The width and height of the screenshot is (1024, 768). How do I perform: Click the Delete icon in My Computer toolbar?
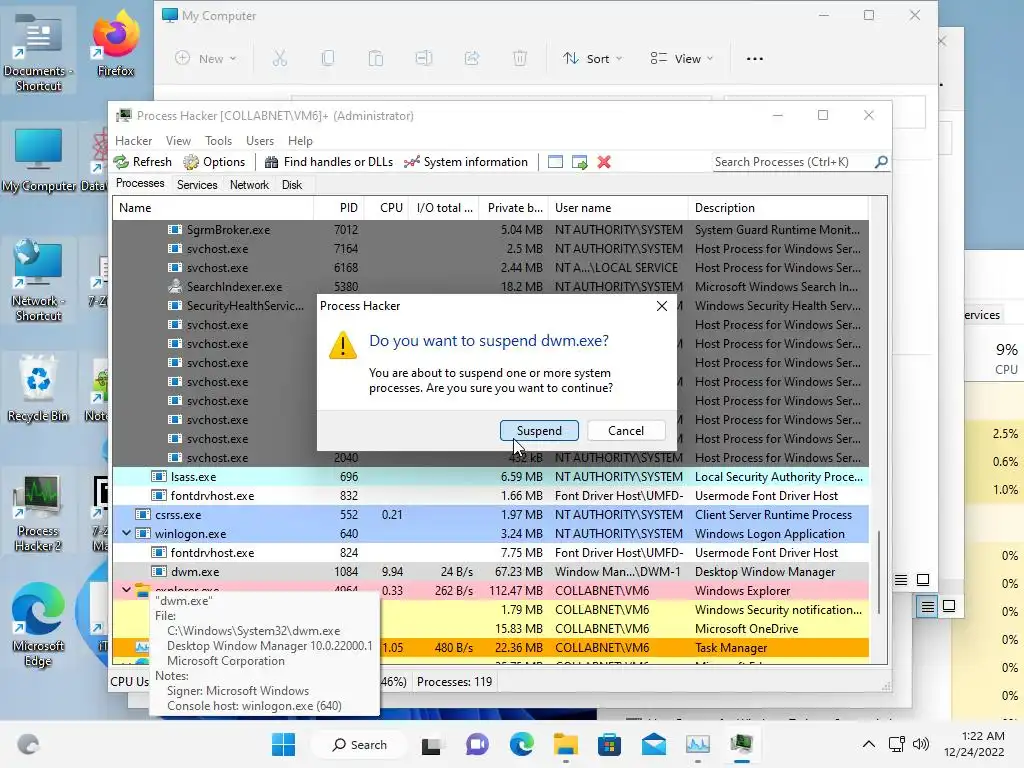520,59
